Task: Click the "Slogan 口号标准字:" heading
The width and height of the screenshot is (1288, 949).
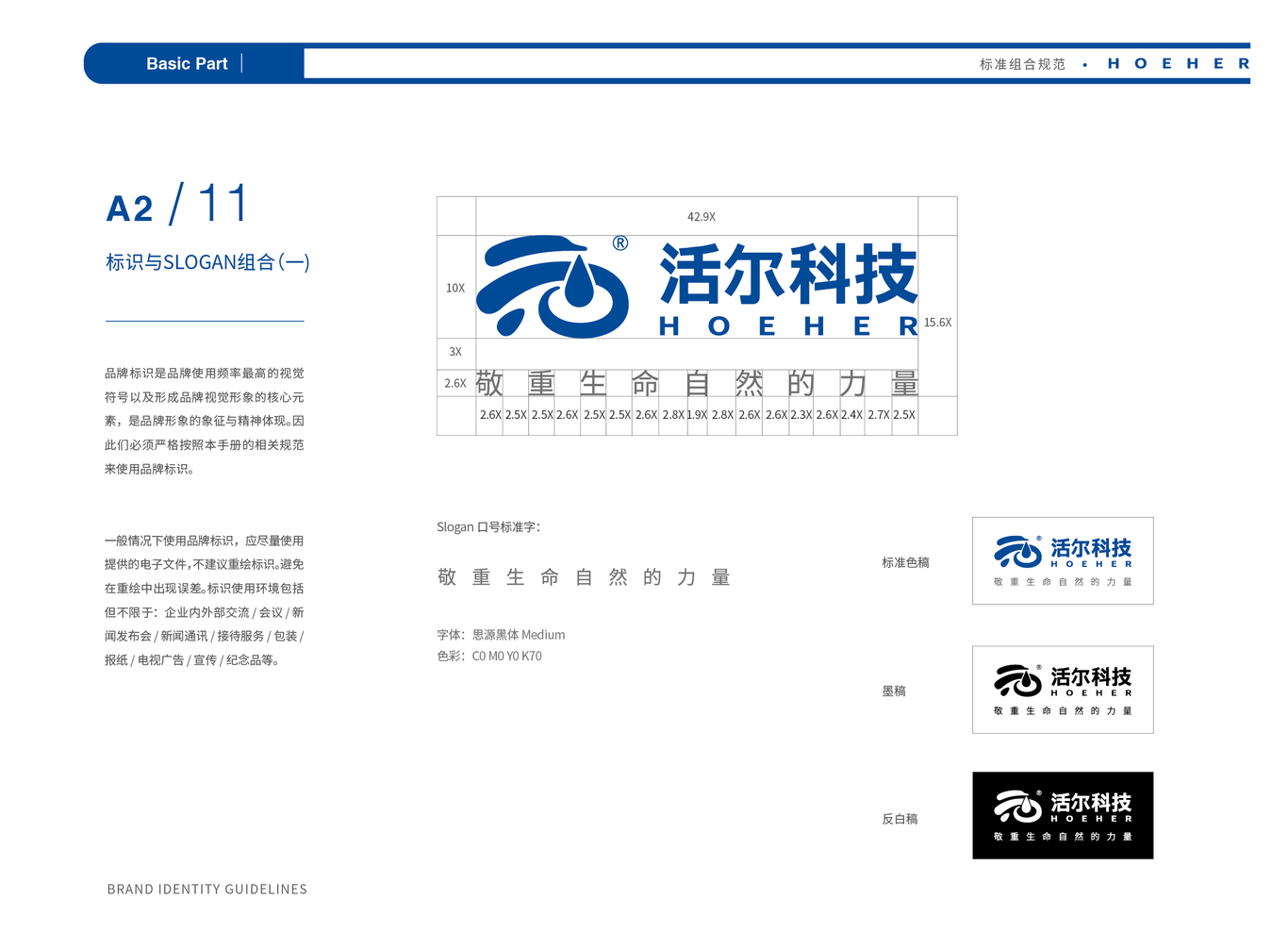Action: click(488, 527)
